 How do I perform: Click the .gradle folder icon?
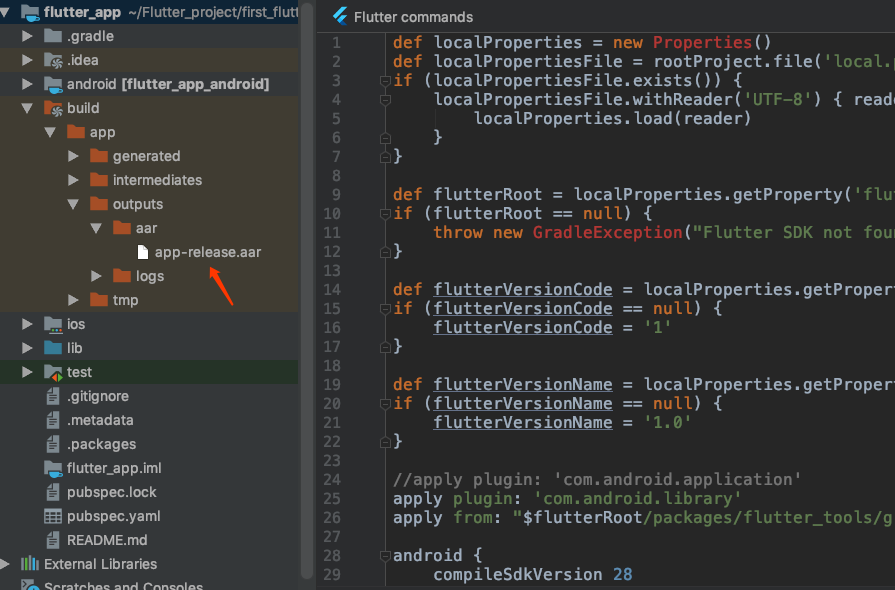coord(53,36)
